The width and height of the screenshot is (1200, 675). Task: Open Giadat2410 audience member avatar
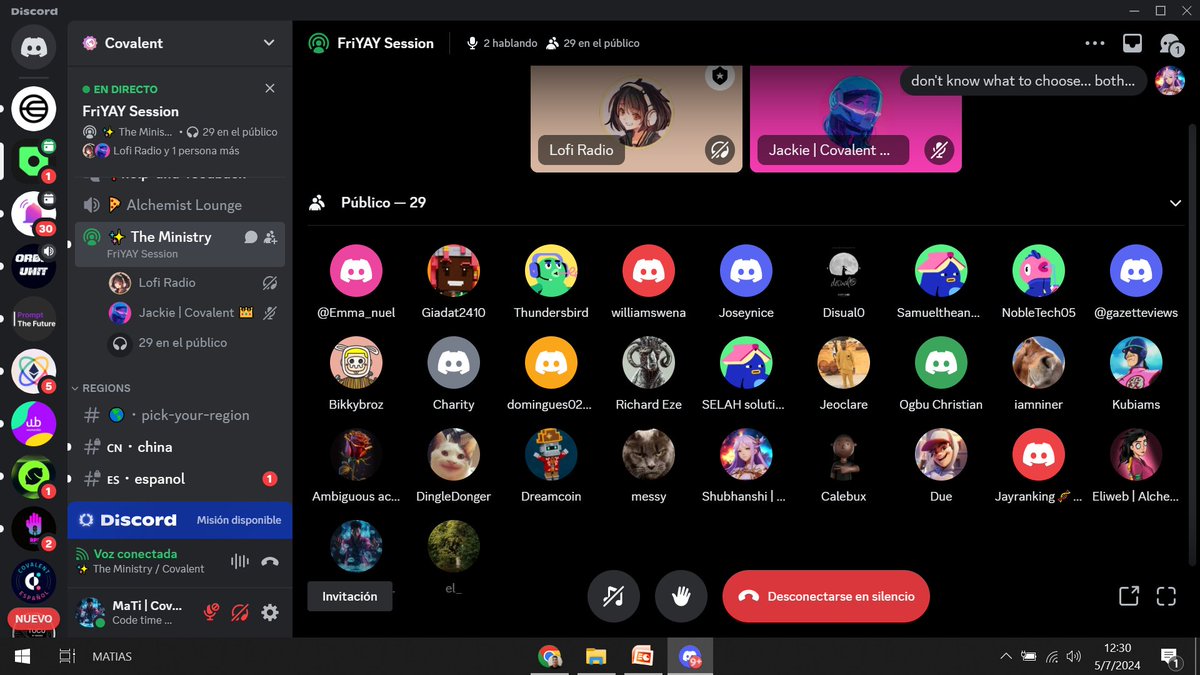(x=454, y=271)
